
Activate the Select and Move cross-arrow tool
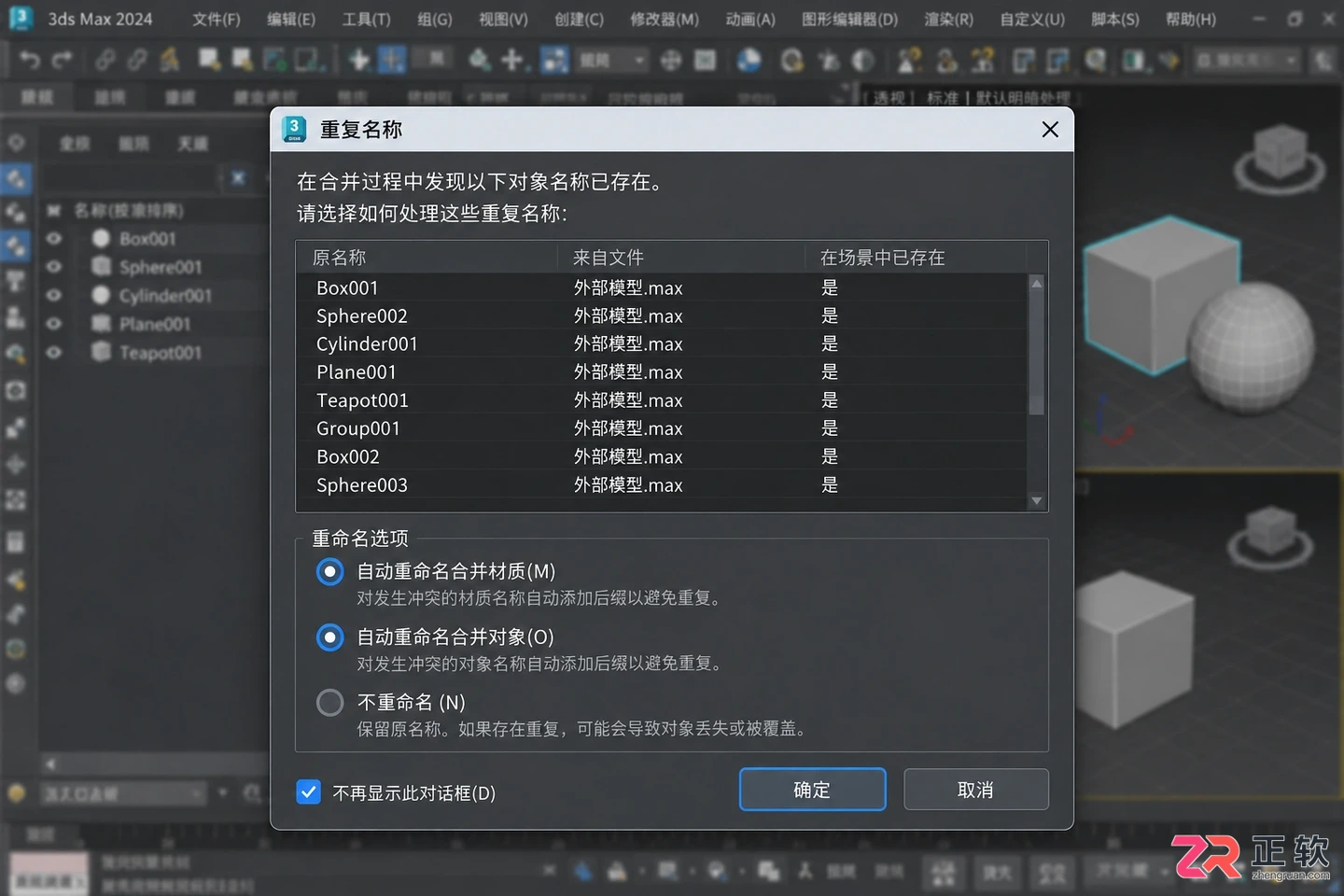coord(359,61)
